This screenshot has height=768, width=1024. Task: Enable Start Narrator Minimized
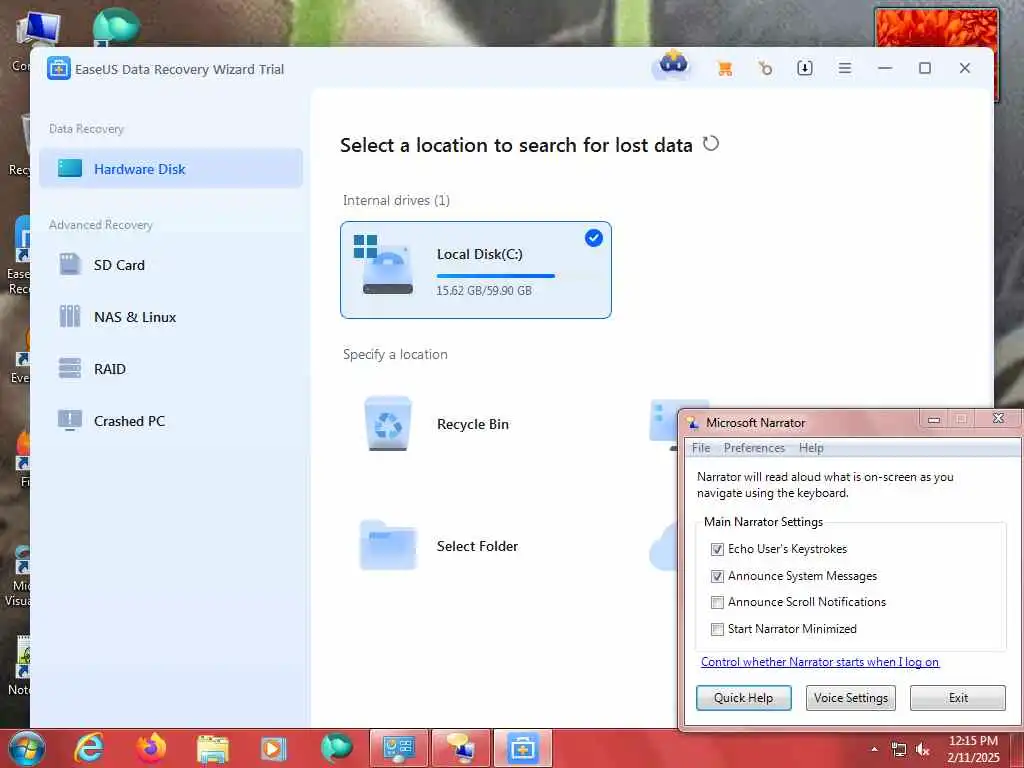[717, 629]
